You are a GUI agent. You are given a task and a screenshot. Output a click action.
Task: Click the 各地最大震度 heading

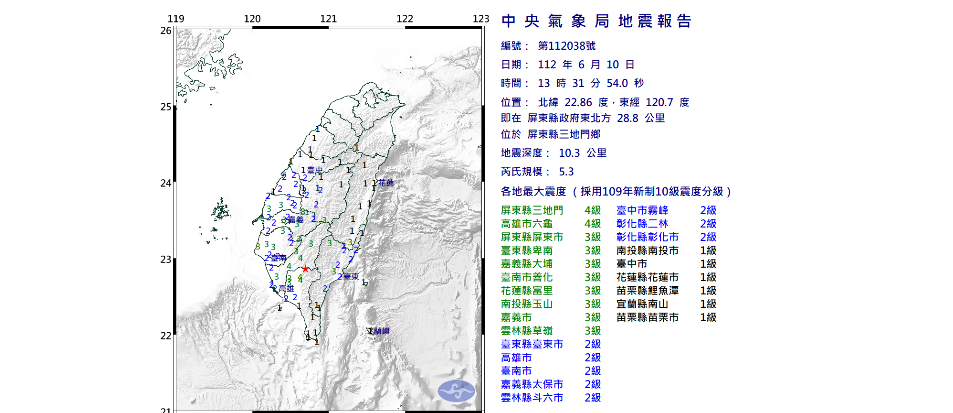click(616, 192)
